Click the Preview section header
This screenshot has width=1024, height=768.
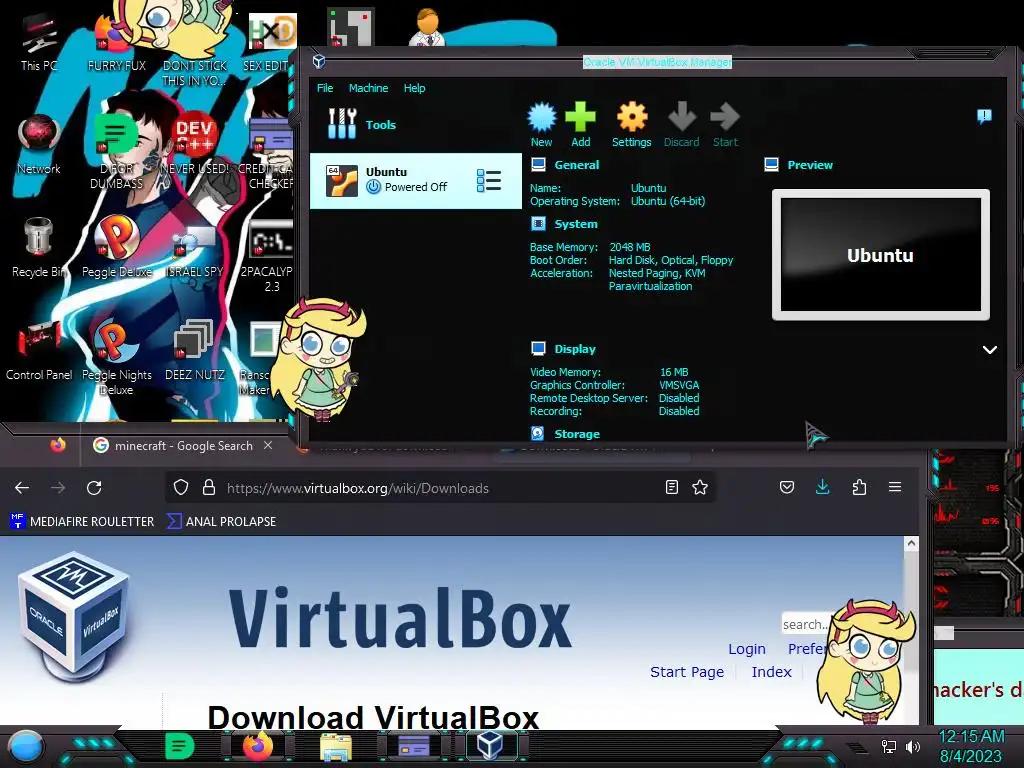coord(810,165)
